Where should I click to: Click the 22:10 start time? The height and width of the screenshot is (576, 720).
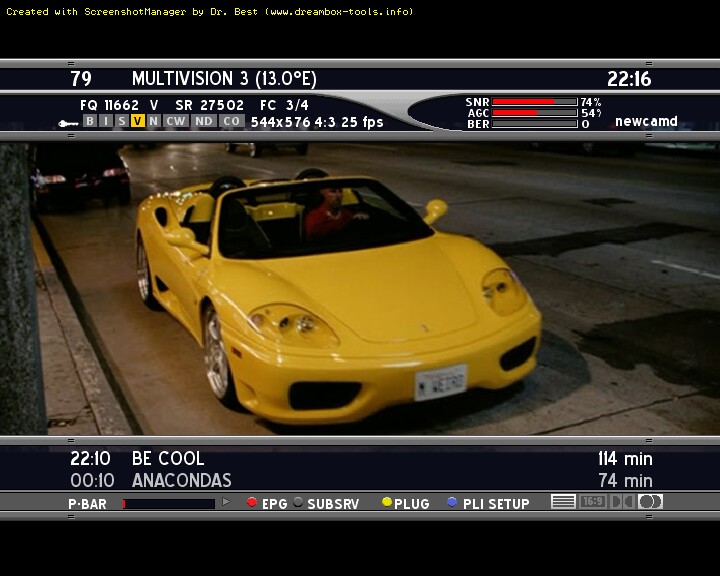coord(90,458)
